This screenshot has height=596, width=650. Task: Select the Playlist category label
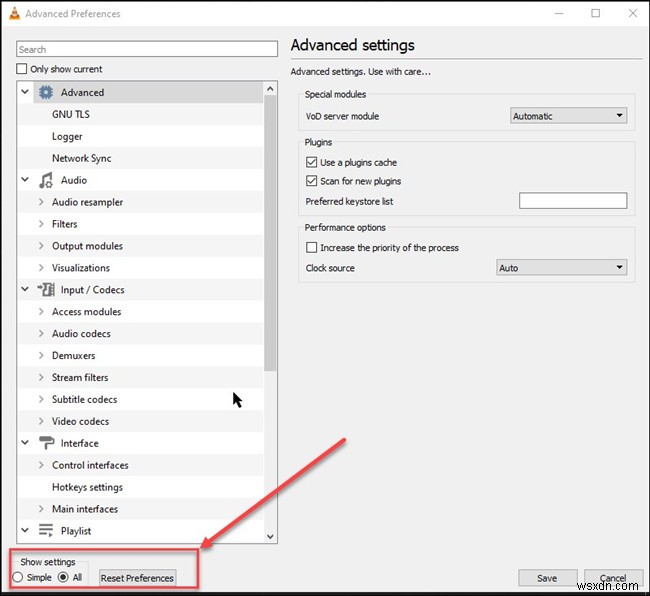(76, 531)
